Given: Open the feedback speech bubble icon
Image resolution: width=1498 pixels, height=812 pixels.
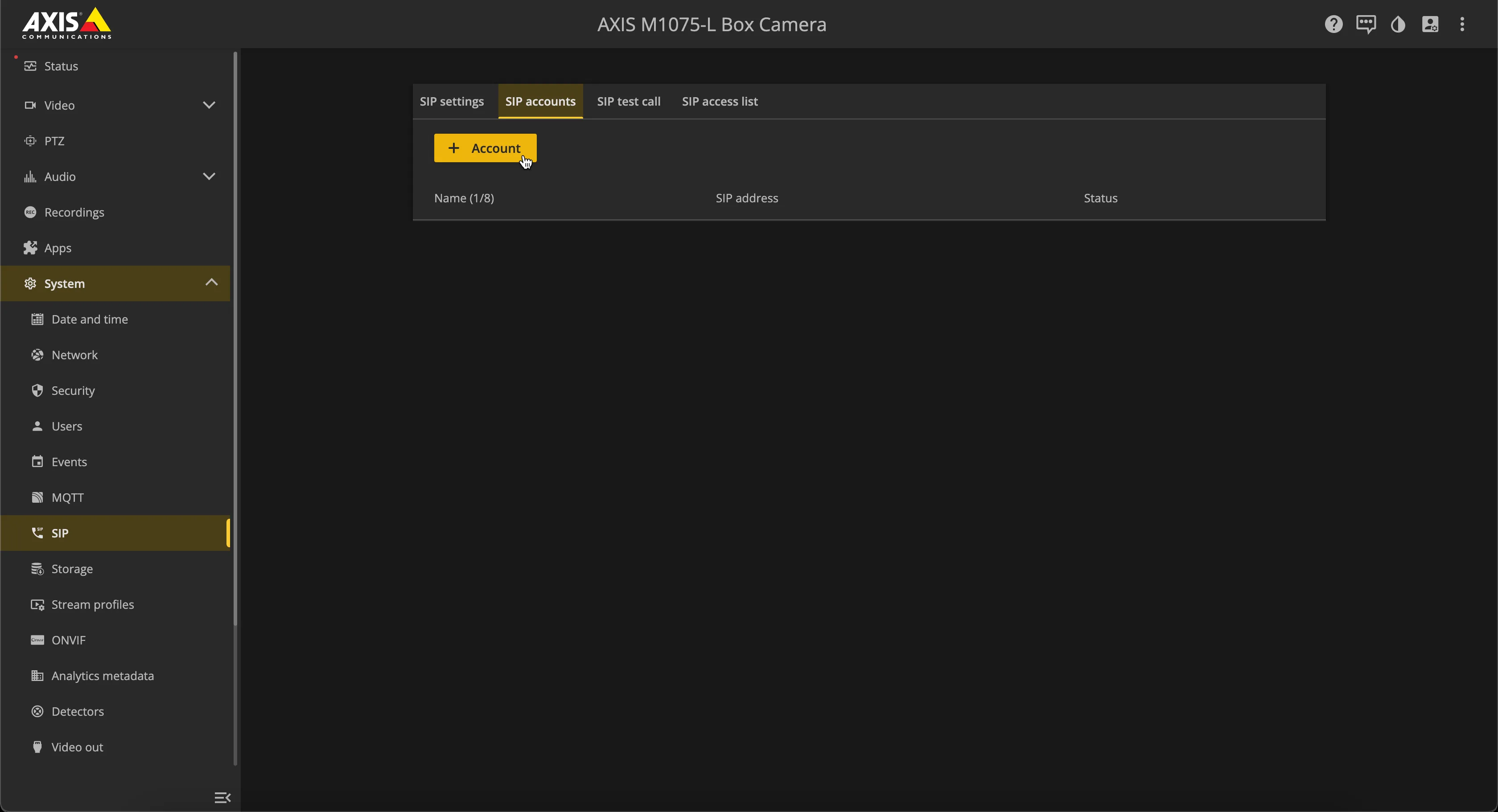Looking at the screenshot, I should coord(1366,25).
